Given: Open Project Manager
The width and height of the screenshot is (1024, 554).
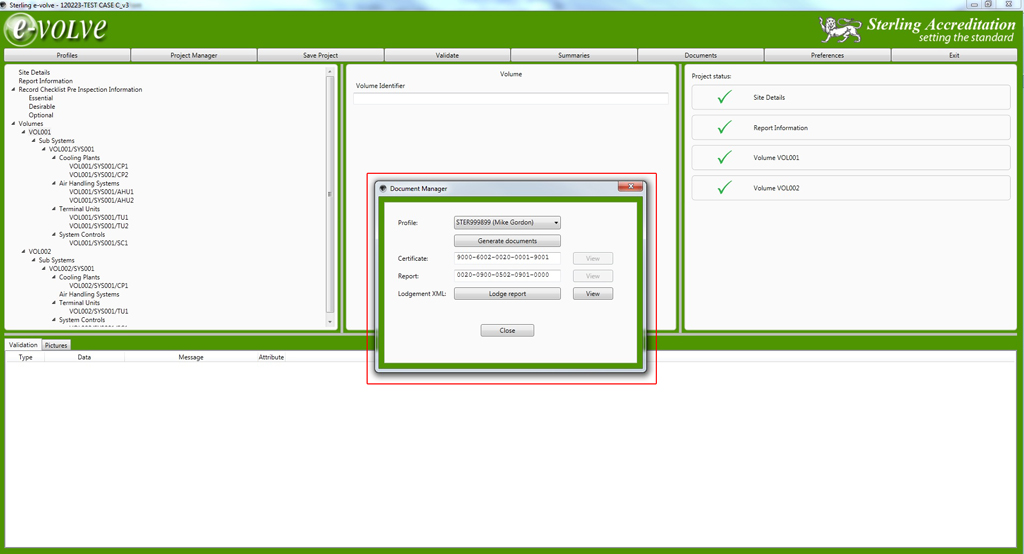Looking at the screenshot, I should (194, 56).
